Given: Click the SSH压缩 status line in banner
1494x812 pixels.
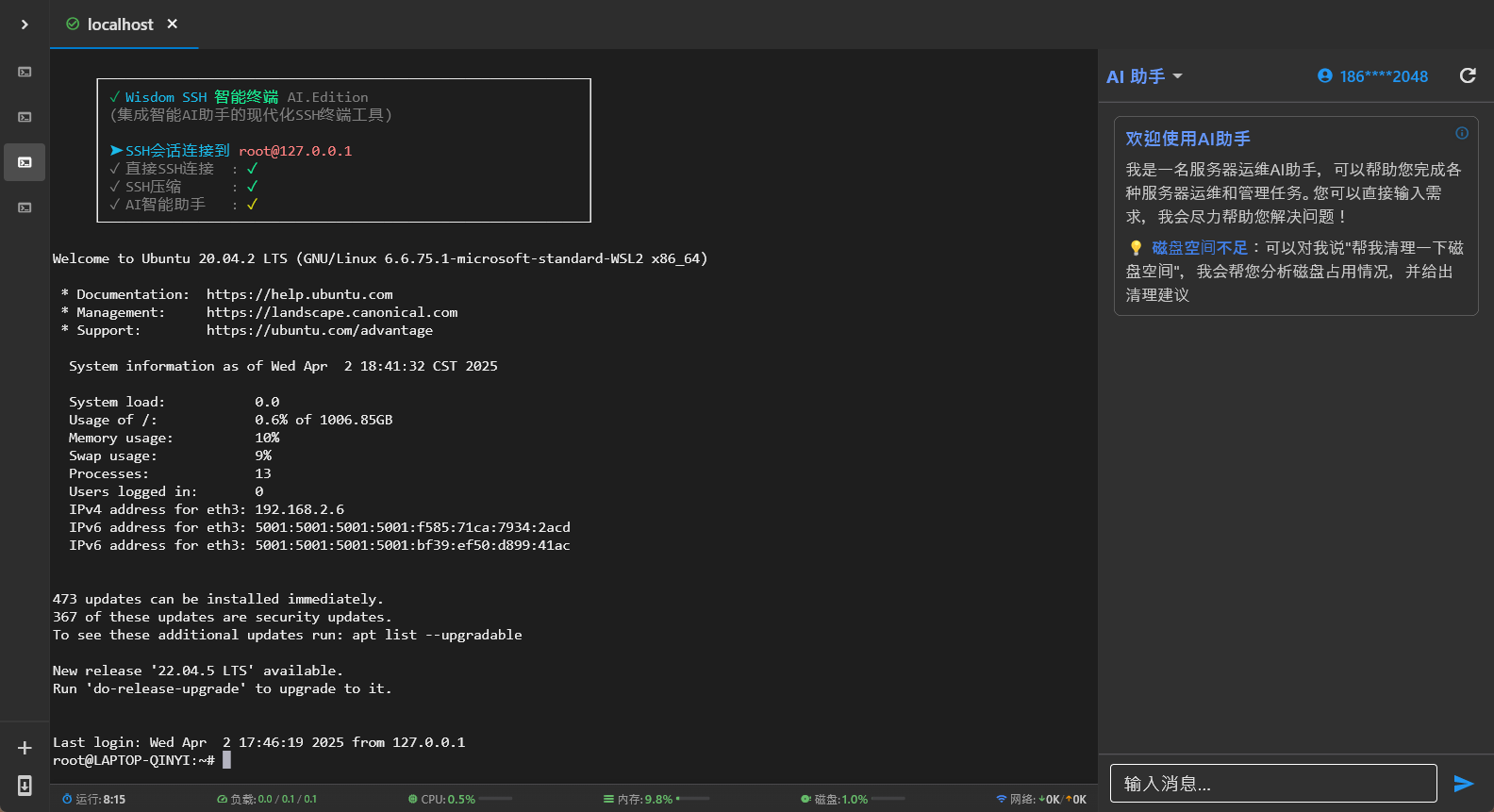Looking at the screenshot, I should click(184, 187).
